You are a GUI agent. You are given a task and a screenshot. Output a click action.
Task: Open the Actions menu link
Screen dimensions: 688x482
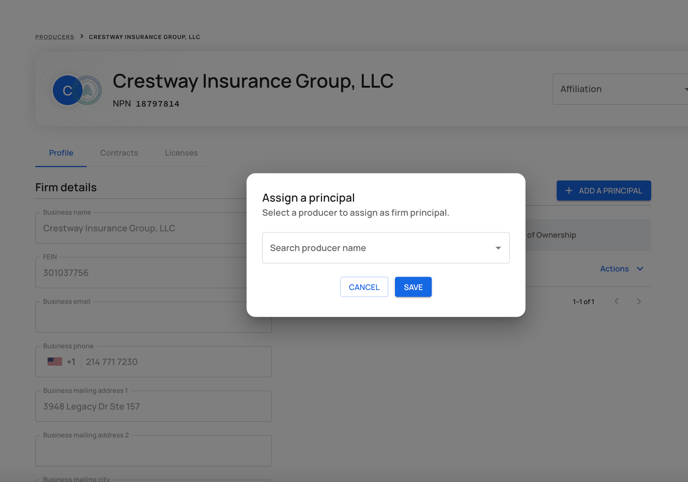click(x=614, y=269)
